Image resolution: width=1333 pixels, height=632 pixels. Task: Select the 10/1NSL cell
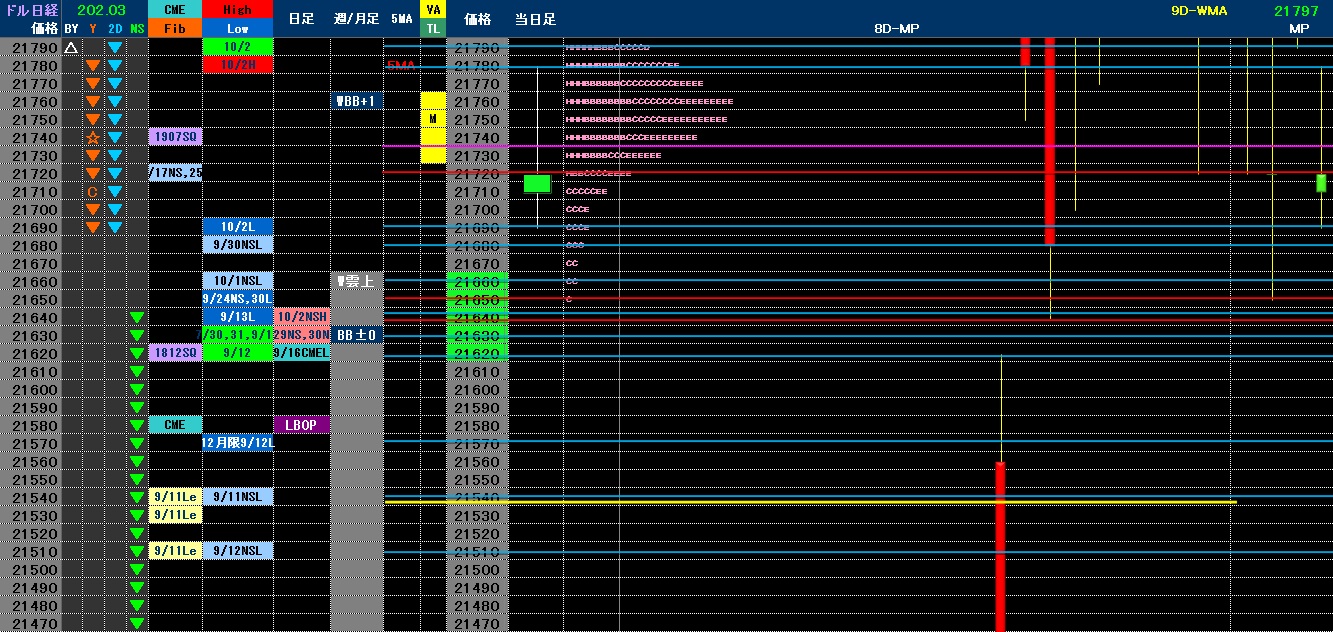coord(237,282)
